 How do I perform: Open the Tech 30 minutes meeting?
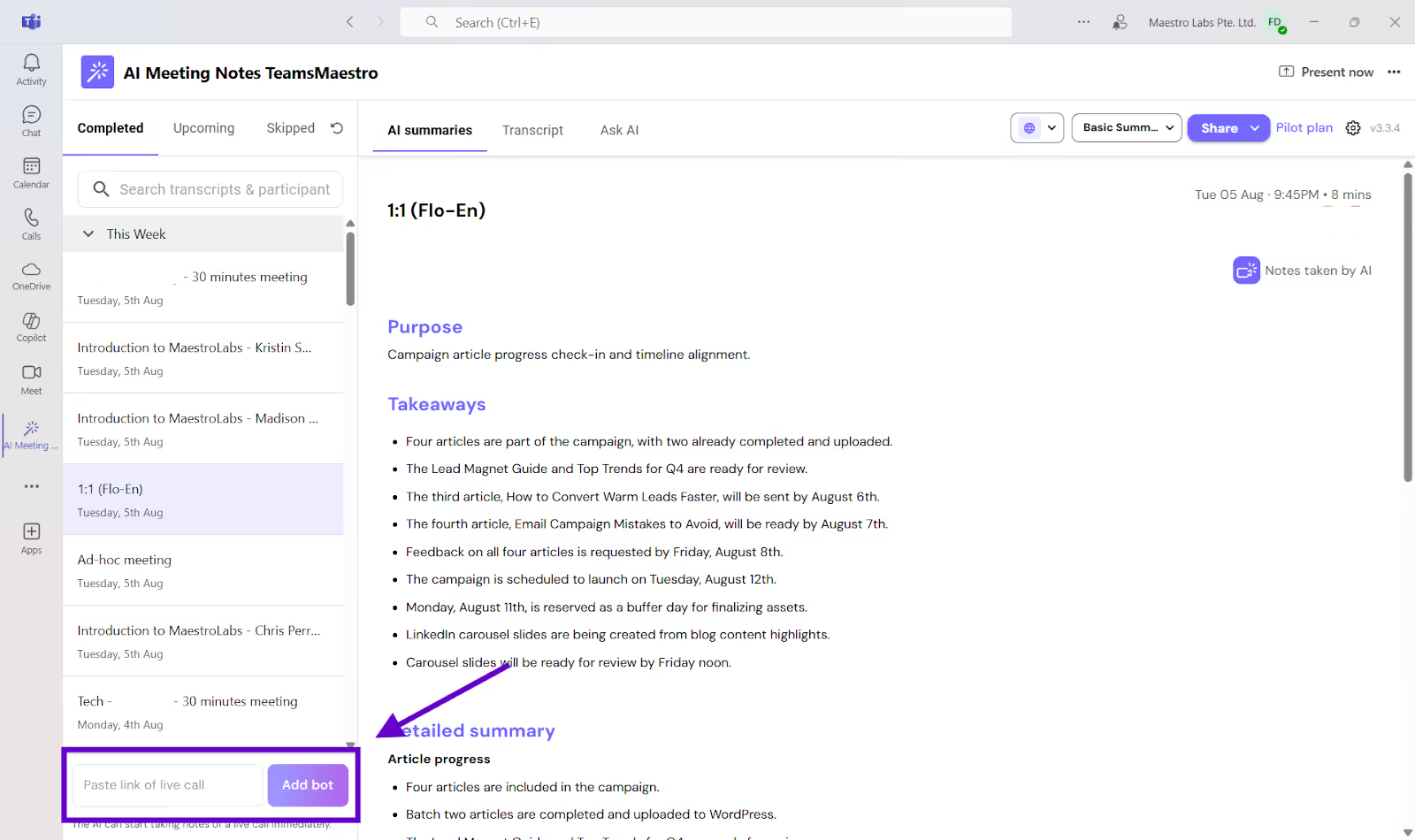203,712
